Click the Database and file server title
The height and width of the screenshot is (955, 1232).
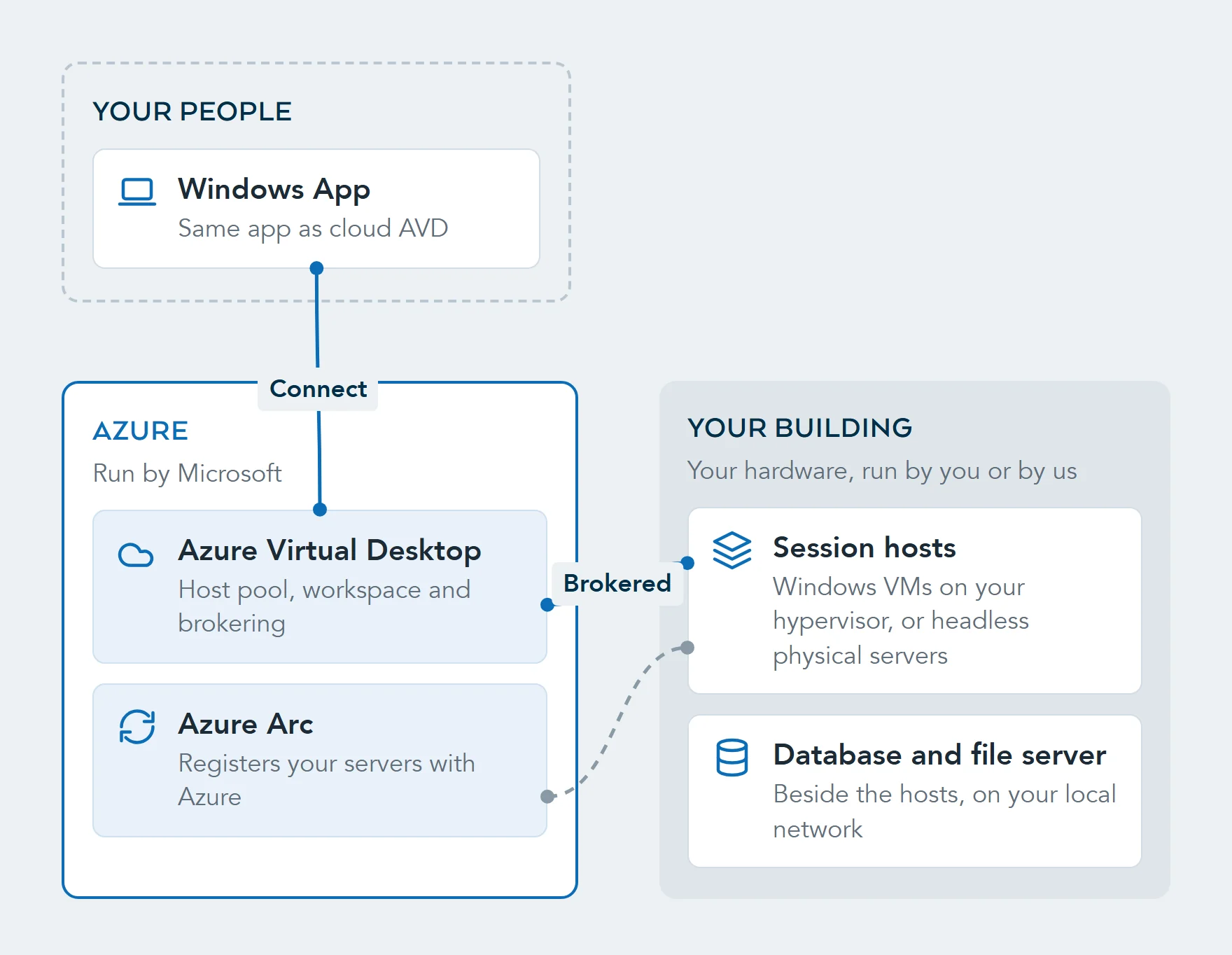coord(939,755)
